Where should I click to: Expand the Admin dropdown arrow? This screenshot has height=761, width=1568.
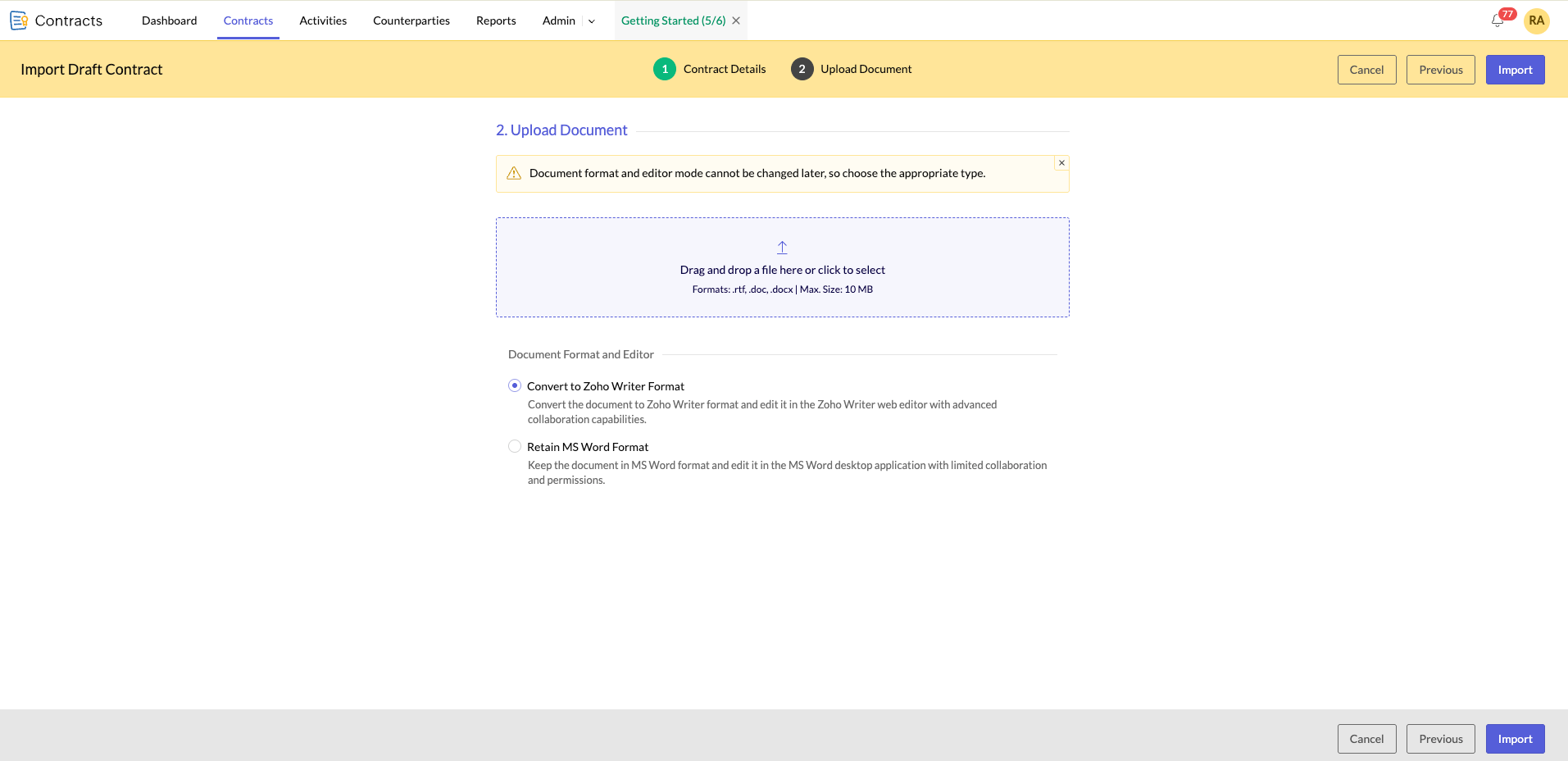click(592, 21)
